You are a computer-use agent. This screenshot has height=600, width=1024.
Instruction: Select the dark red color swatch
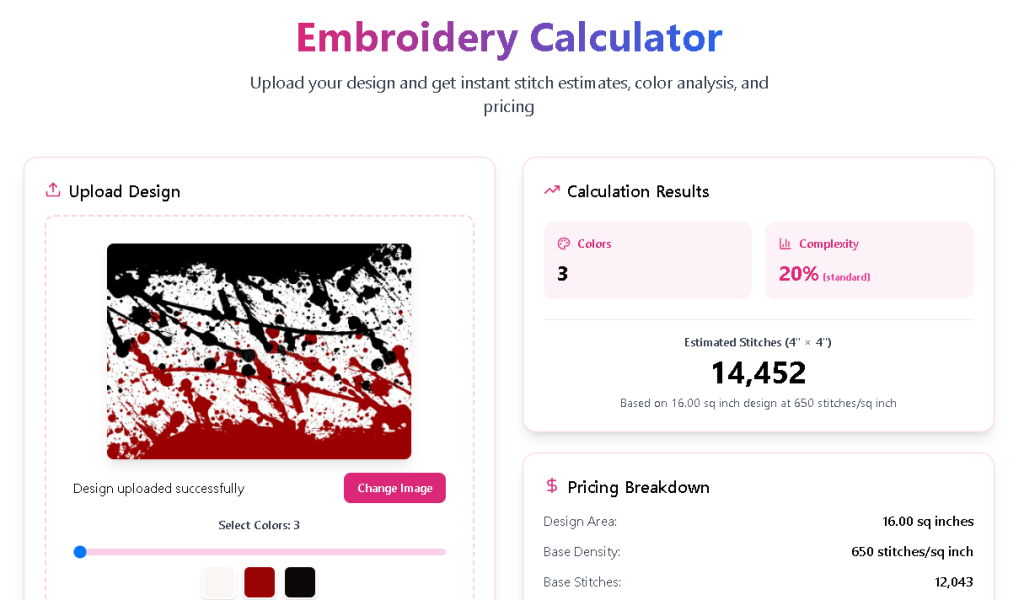tap(259, 582)
